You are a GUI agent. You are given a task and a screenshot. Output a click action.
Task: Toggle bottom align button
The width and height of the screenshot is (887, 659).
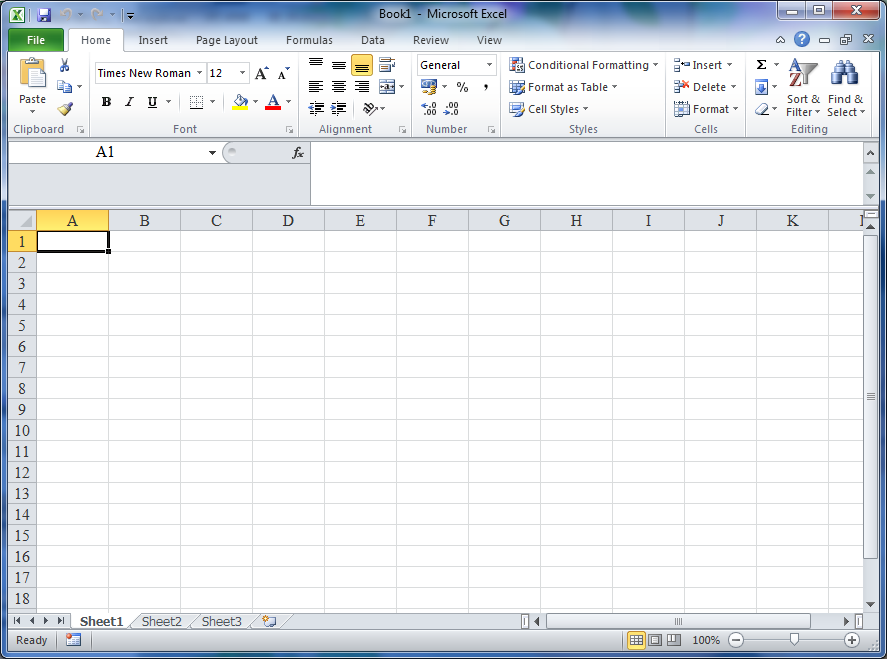coord(361,65)
